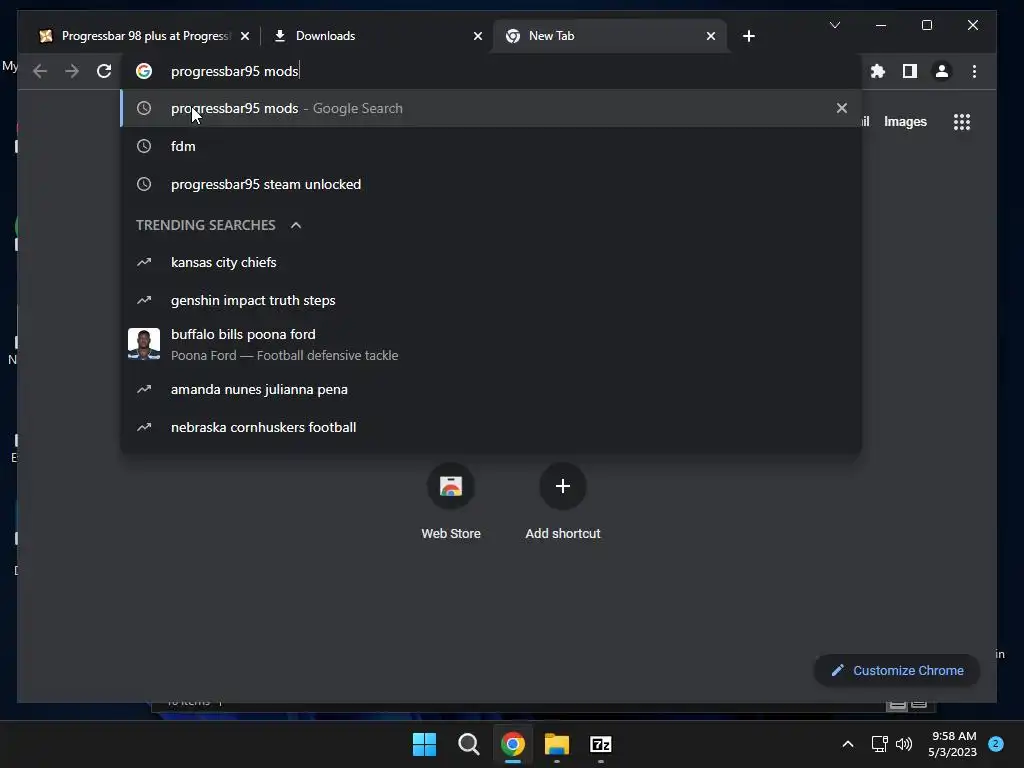Close the Progressbar 98 plus tab
This screenshot has width=1024, height=768.
[x=245, y=36]
